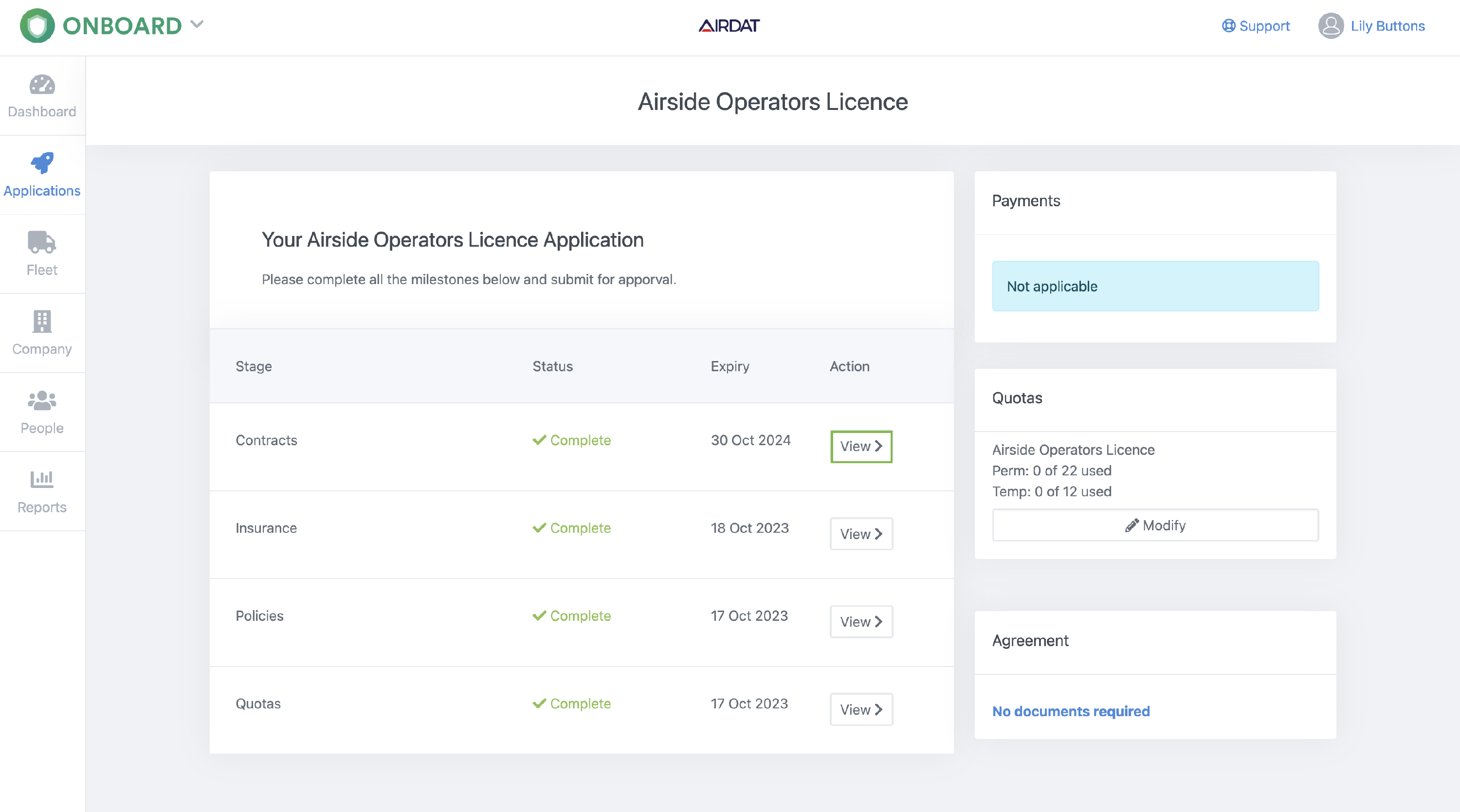
Task: Open Lily Buttons user menu
Action: coord(1387,25)
